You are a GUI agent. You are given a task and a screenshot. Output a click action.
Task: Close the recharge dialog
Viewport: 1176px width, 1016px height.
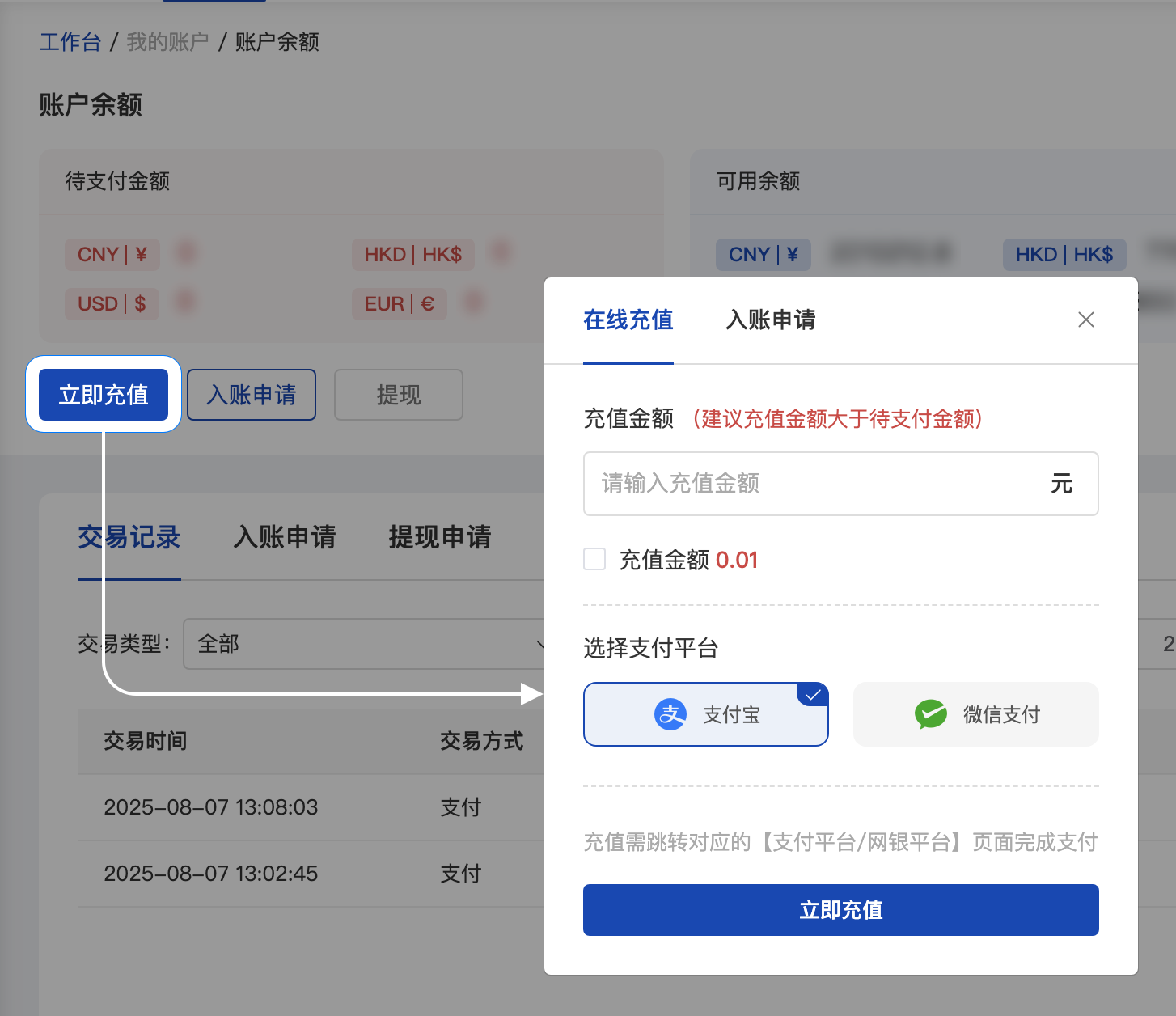(1086, 320)
